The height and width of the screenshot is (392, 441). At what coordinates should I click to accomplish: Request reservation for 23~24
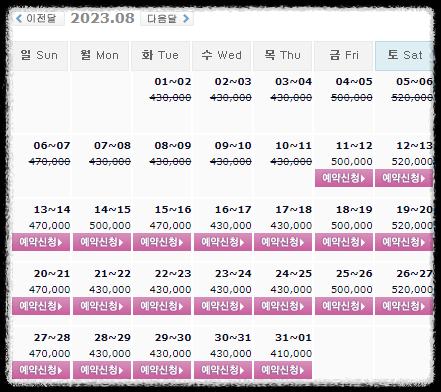(223, 306)
